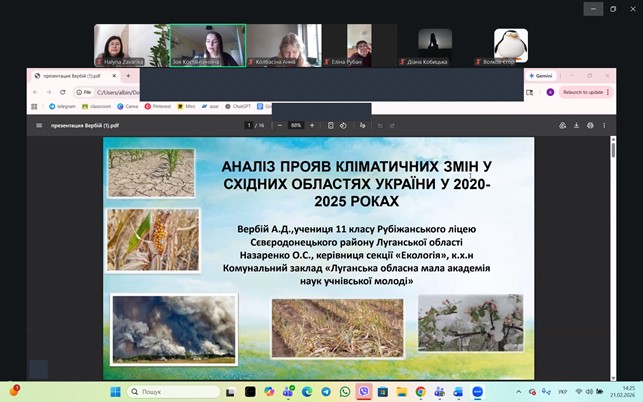Viewport: 643px width, 402px height.
Task: Open a new Chrome tab
Action: tap(128, 76)
